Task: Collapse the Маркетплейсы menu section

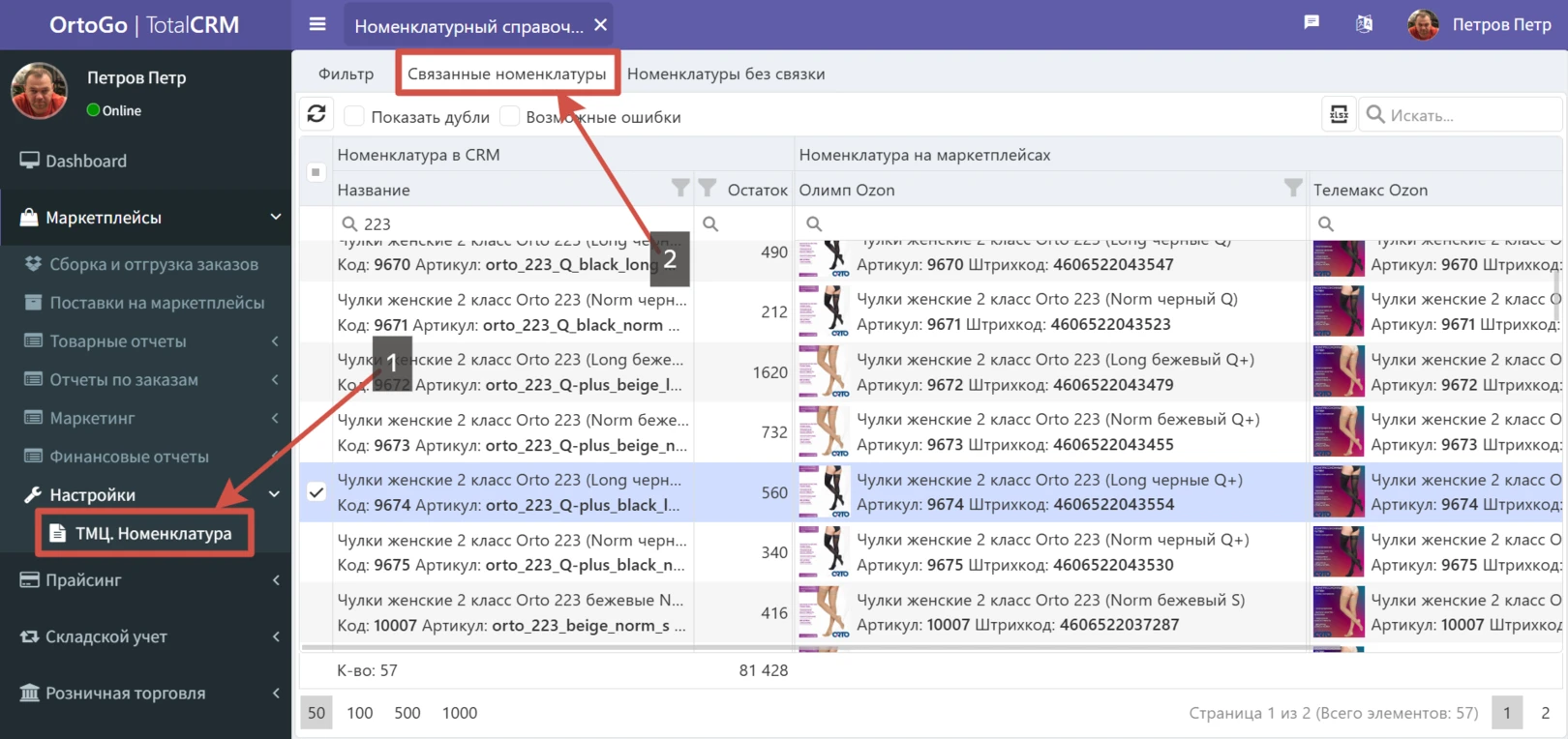Action: (145, 218)
